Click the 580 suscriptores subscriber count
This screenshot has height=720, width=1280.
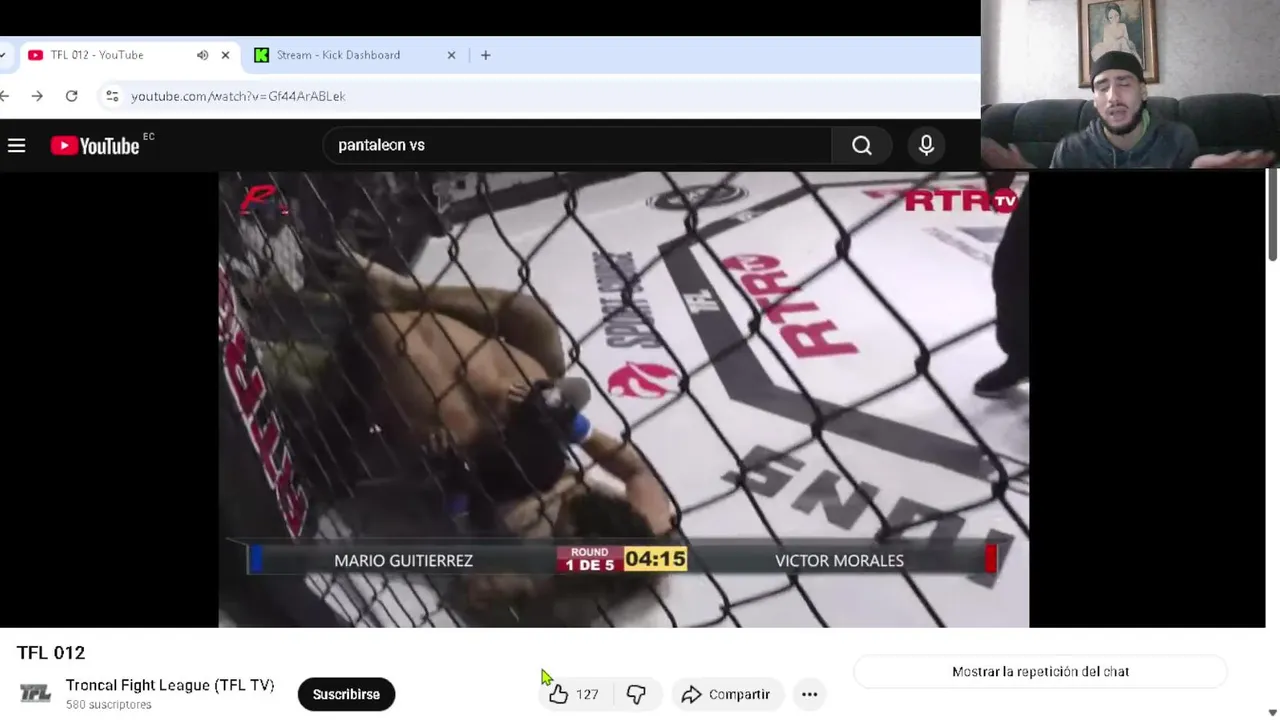109,705
